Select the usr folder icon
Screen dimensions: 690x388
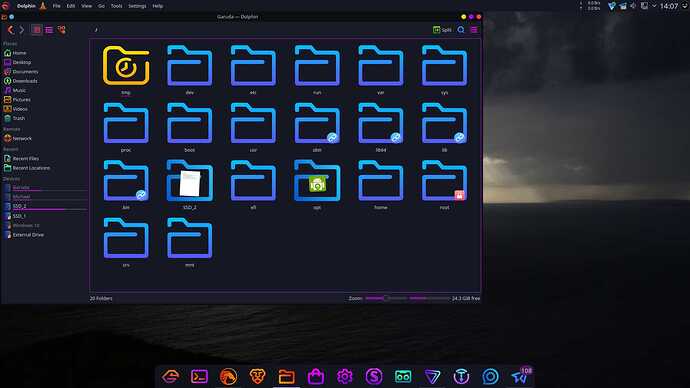(x=253, y=123)
